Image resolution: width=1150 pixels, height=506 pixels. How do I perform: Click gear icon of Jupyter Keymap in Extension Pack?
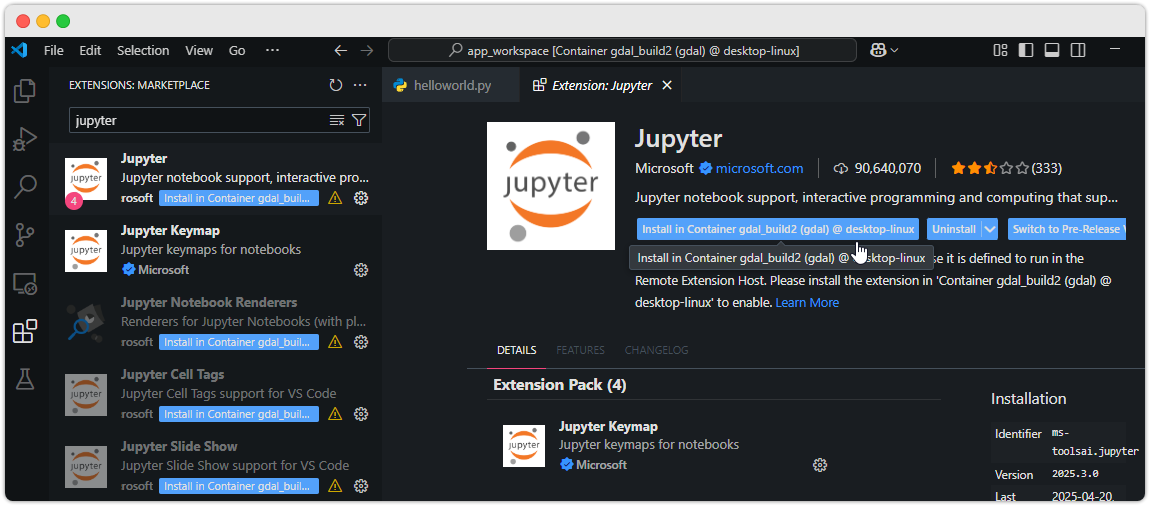pyautogui.click(x=820, y=465)
